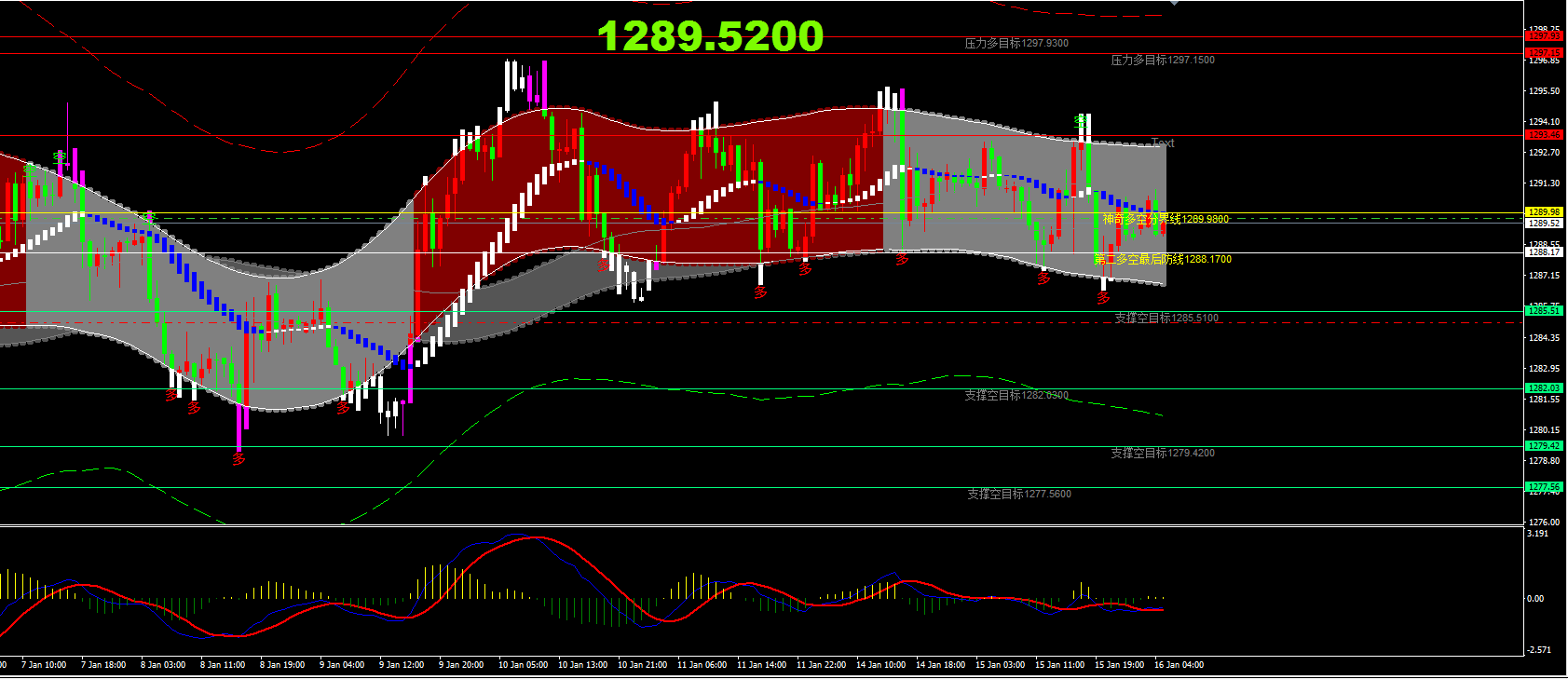This screenshot has width=1568, height=679.
Task: Click the red 1297.93 price tag on axis
Action: 1544,35
